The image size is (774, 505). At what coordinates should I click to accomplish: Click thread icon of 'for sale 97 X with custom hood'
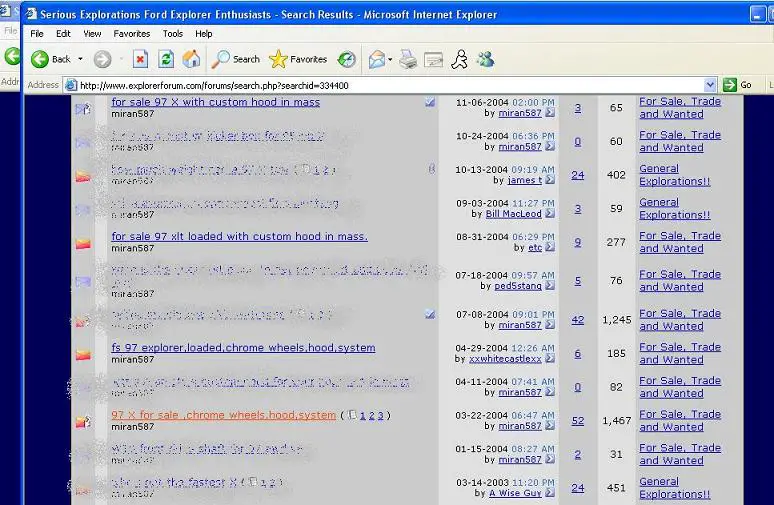(x=83, y=109)
